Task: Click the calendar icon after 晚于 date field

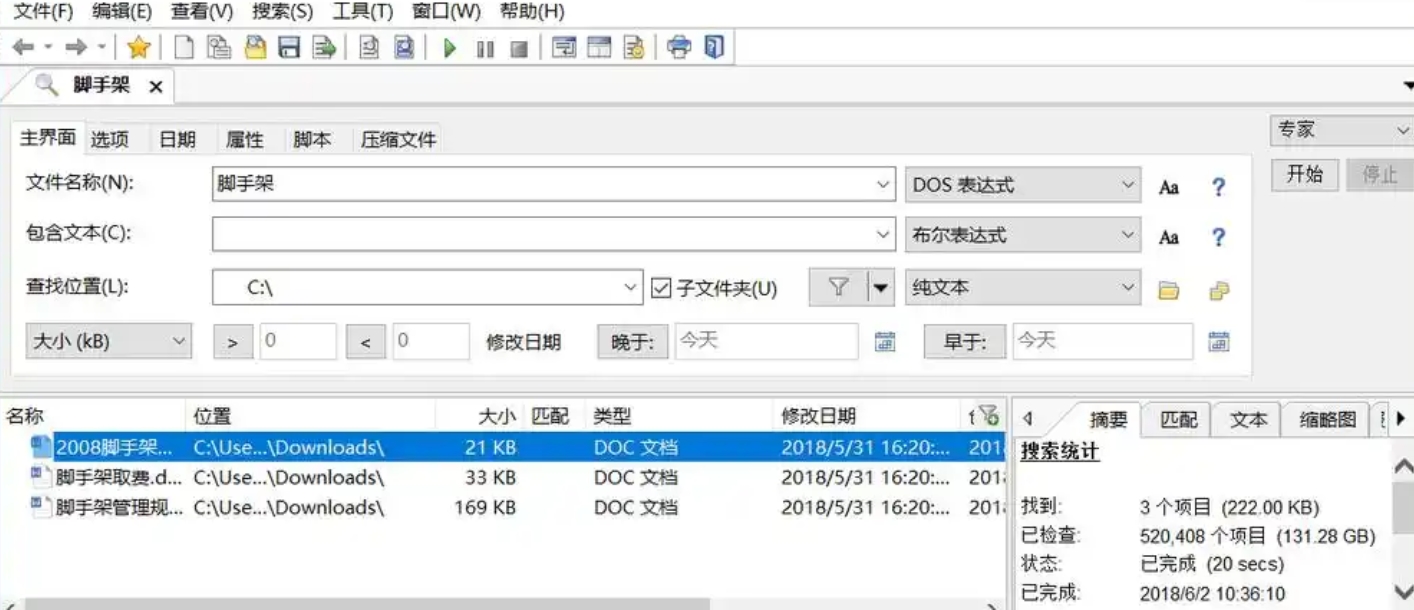Action: click(885, 342)
